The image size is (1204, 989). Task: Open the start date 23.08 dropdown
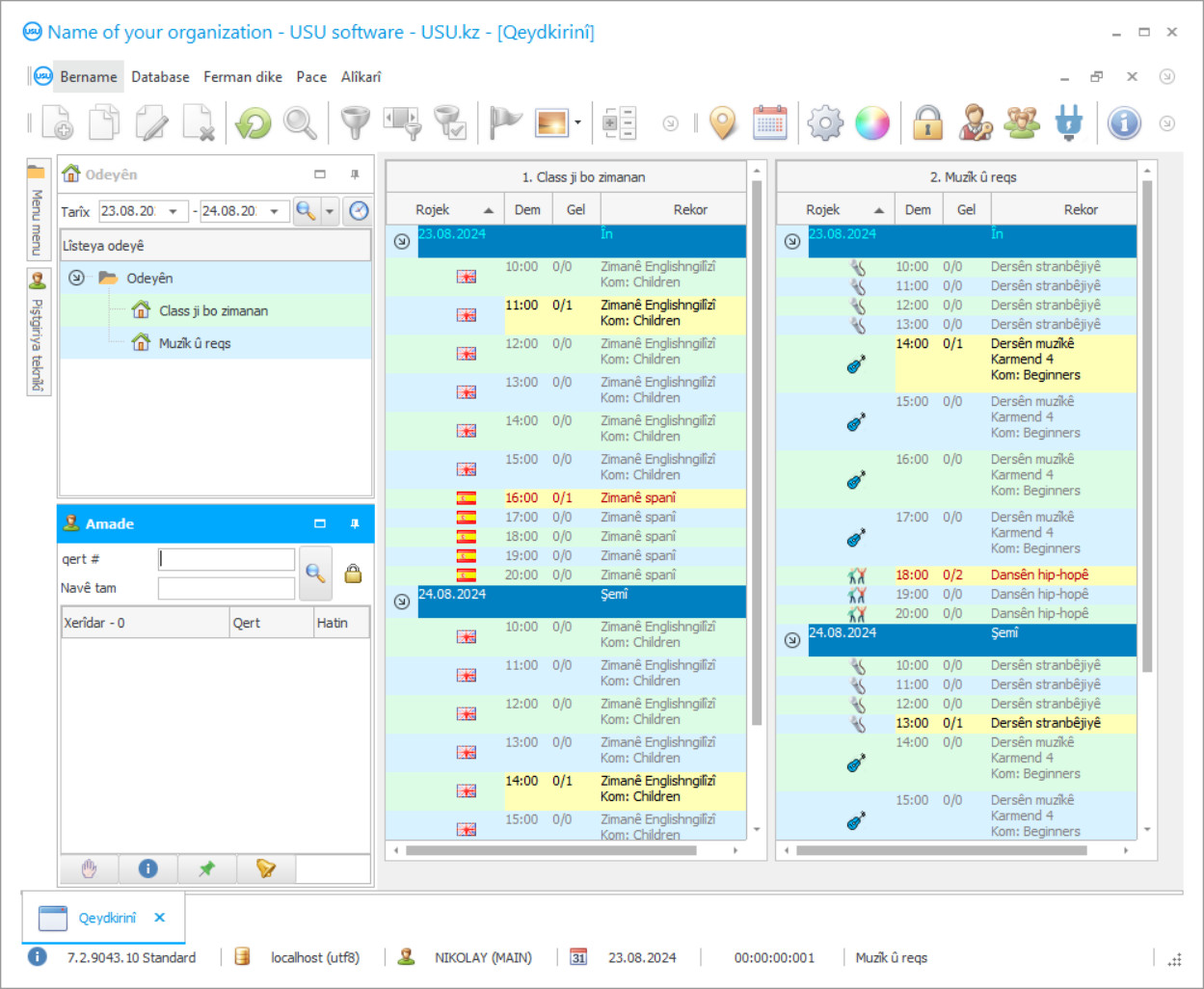pyautogui.click(x=173, y=211)
